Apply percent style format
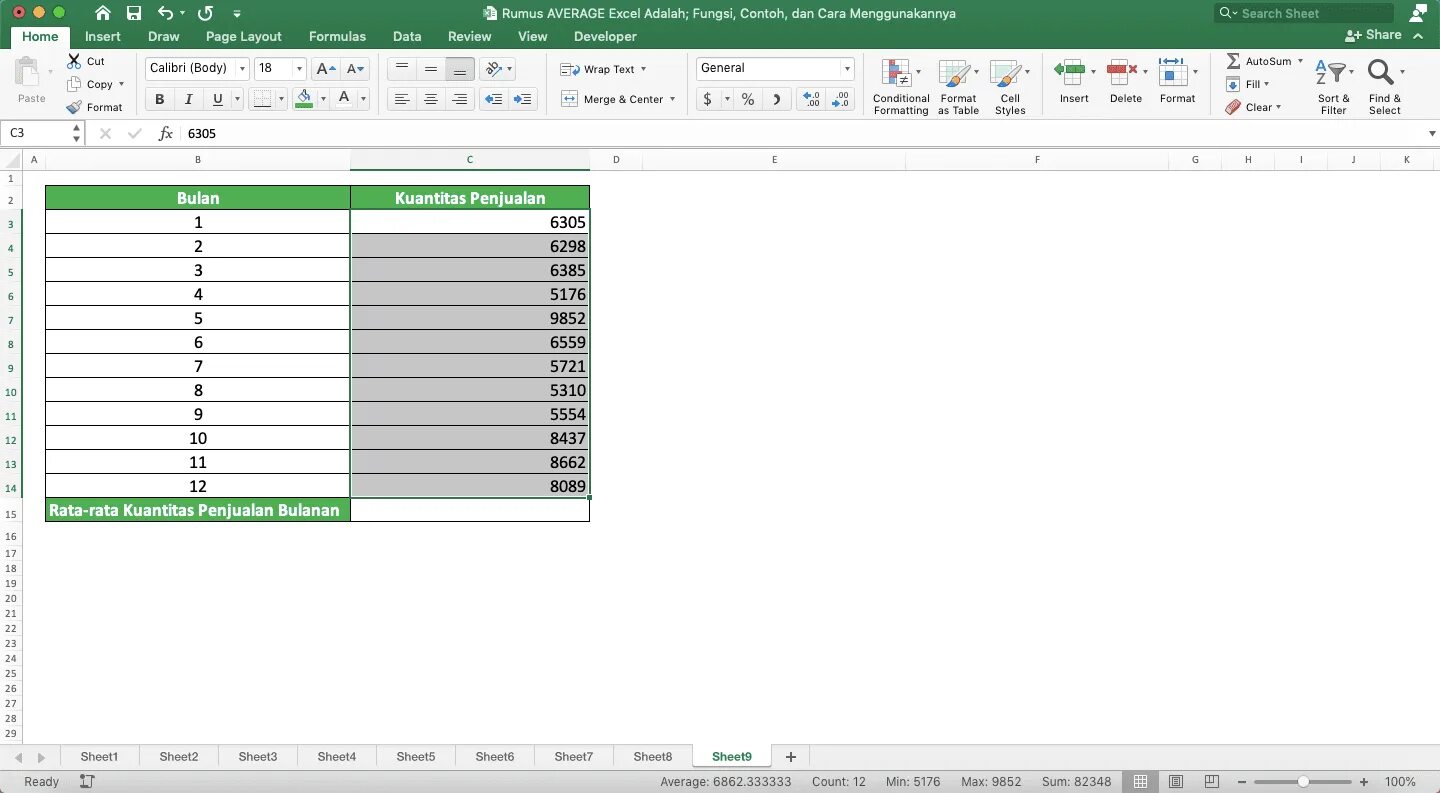The width and height of the screenshot is (1440, 793). coord(747,99)
